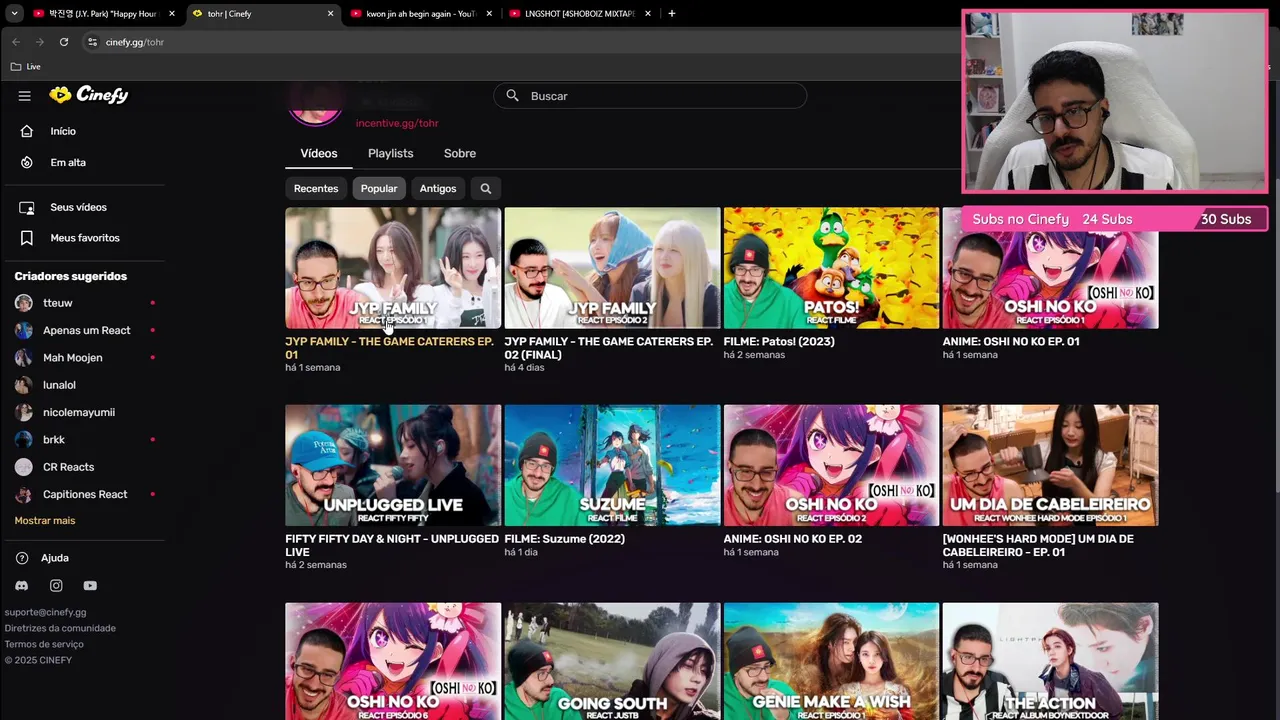Open the YouTube icon in sidebar footer
This screenshot has height=720, width=1280.
point(90,586)
